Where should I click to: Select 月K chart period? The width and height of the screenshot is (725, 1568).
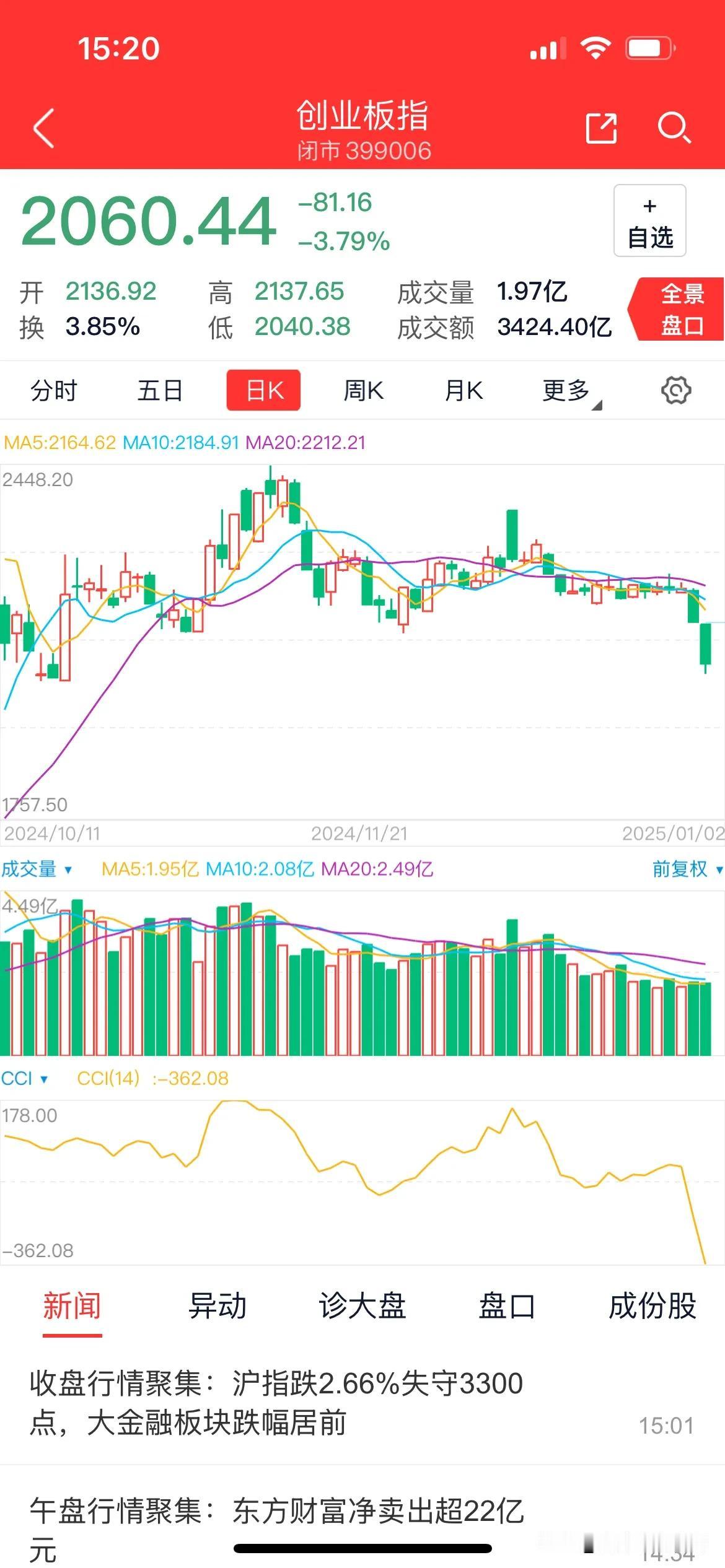tap(464, 391)
